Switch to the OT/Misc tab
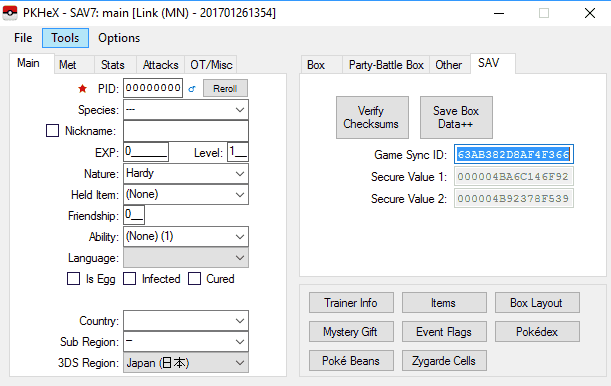 (x=211, y=65)
